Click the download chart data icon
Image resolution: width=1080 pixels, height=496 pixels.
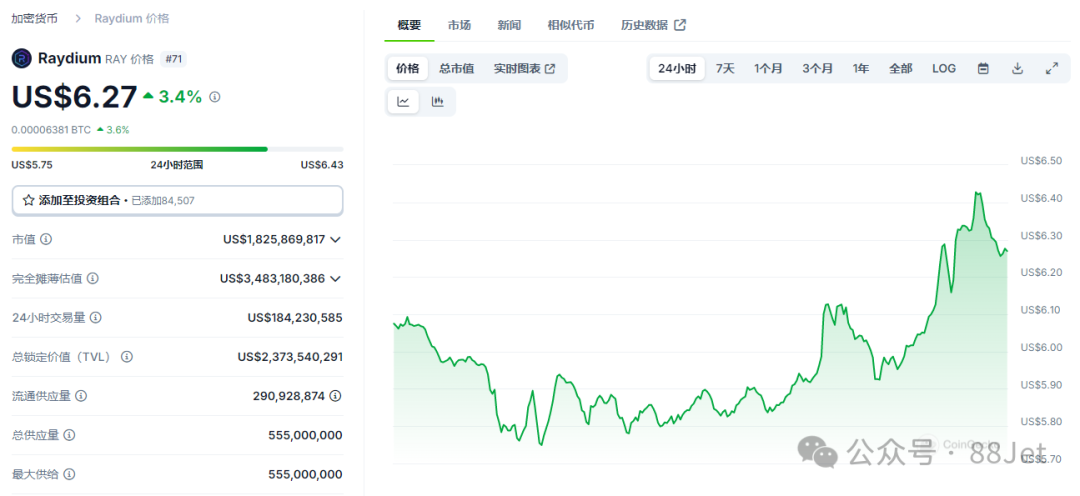point(1017,68)
